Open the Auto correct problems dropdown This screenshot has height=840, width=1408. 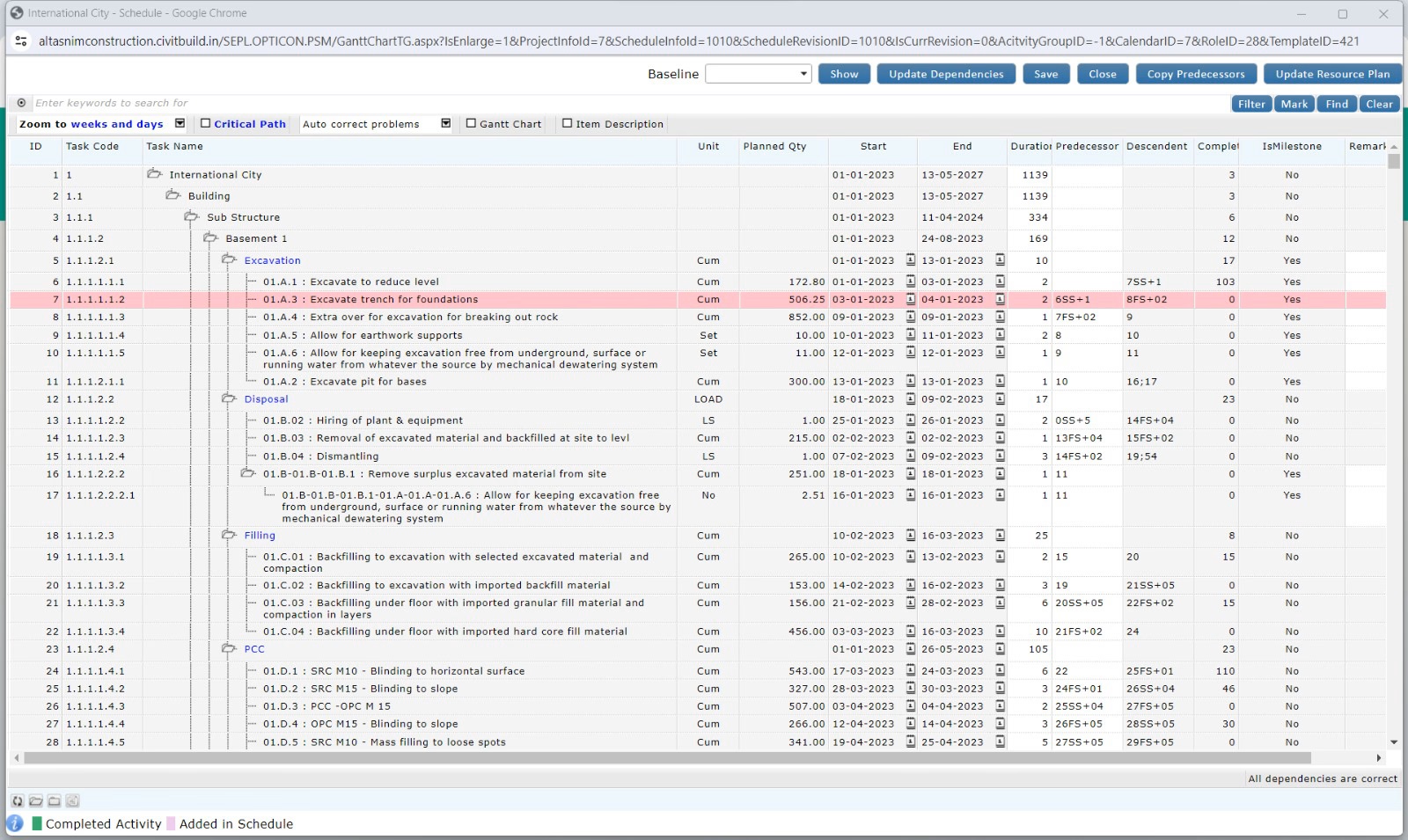coord(446,124)
